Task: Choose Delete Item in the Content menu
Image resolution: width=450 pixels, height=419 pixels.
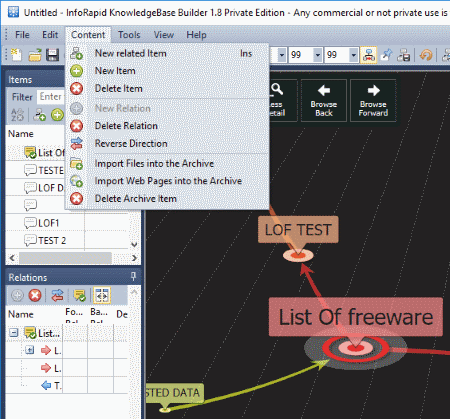Action: pos(168,88)
